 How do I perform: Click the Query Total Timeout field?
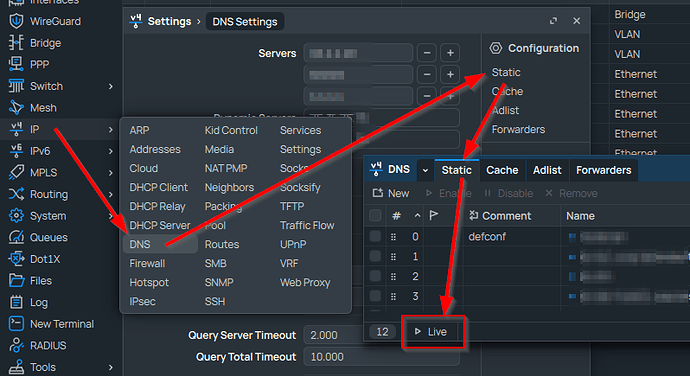382,357
